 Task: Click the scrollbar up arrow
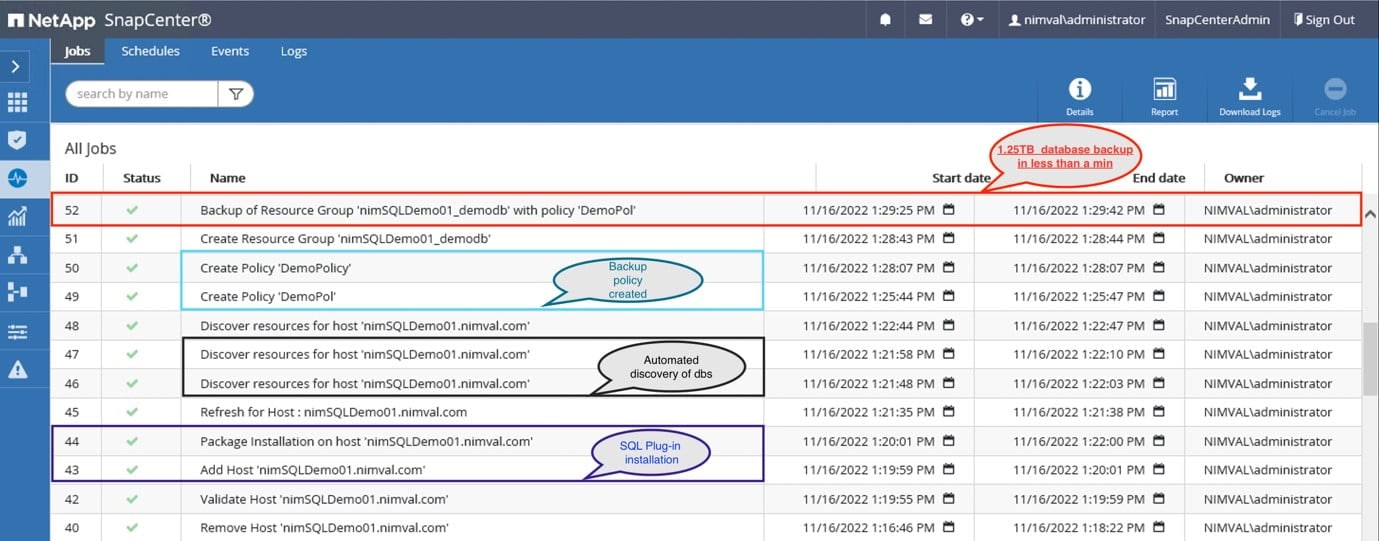pyautogui.click(x=1370, y=214)
